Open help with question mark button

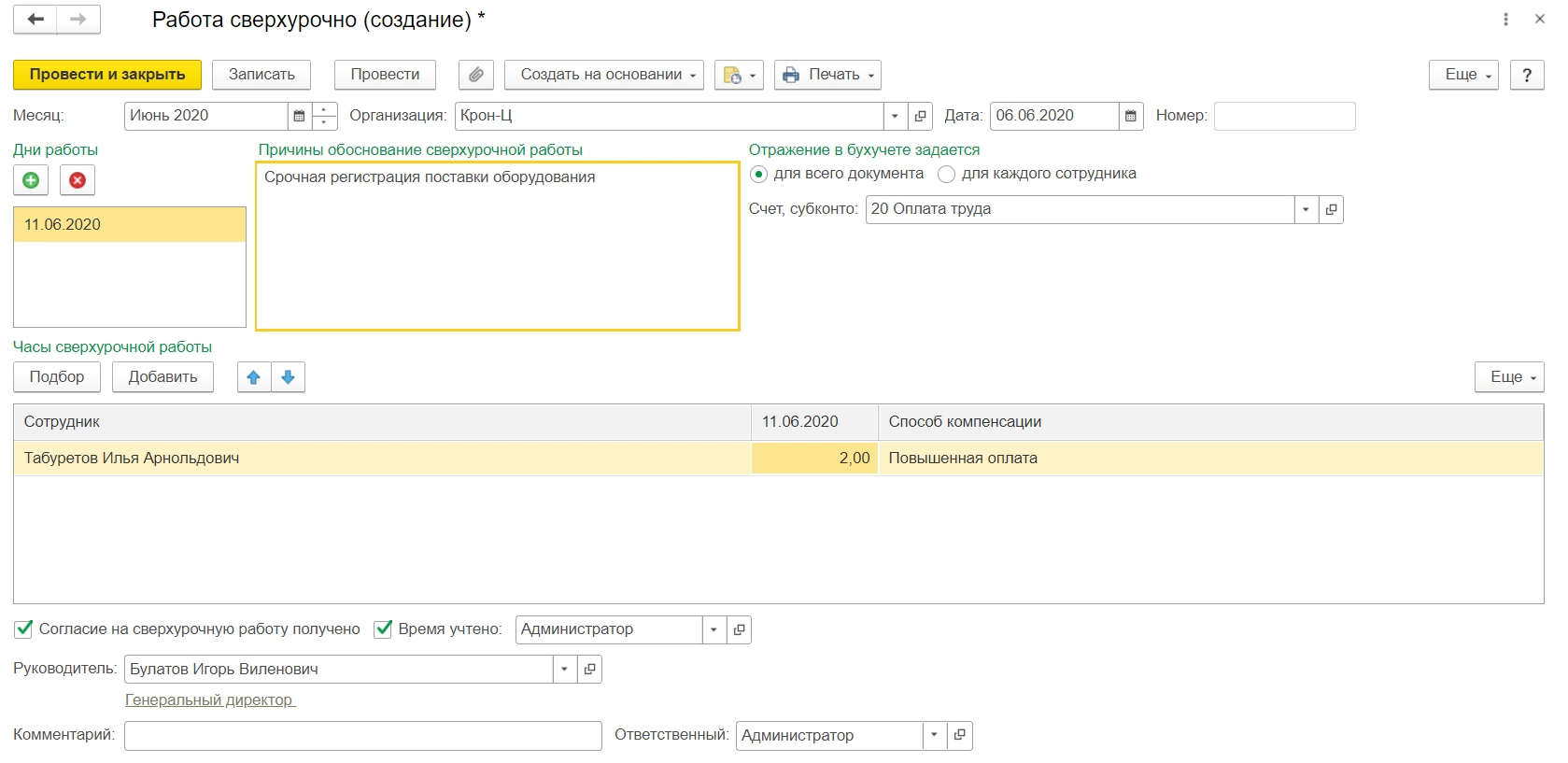1527,75
